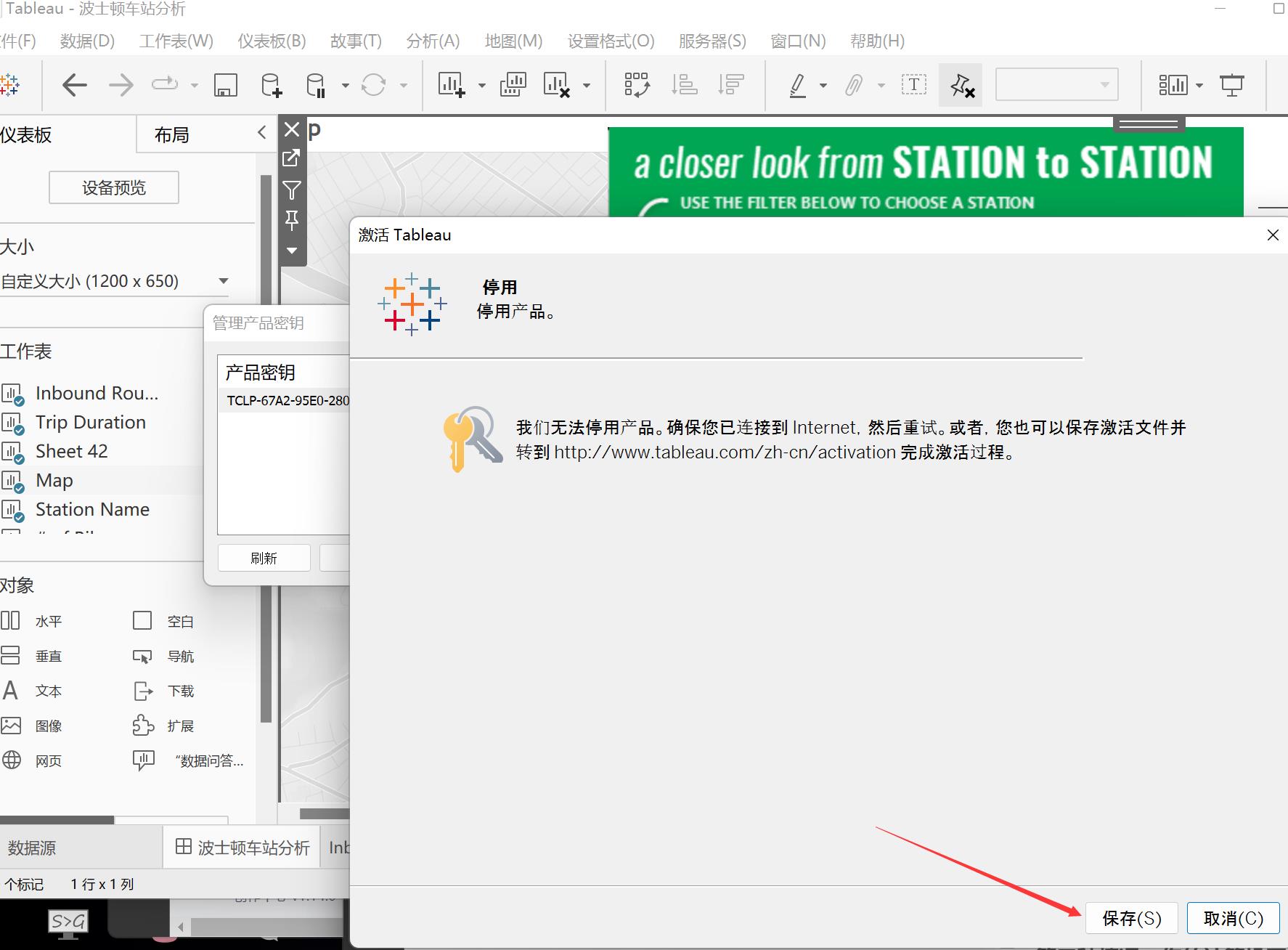This screenshot has width=1288, height=950.
Task: Select the Station Name worksheet
Action: click(x=92, y=509)
